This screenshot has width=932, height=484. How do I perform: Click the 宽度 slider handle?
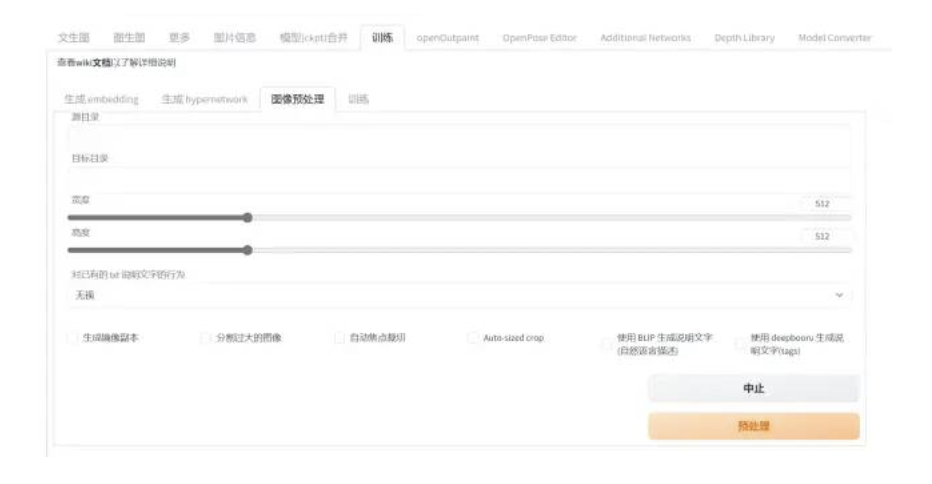[248, 218]
